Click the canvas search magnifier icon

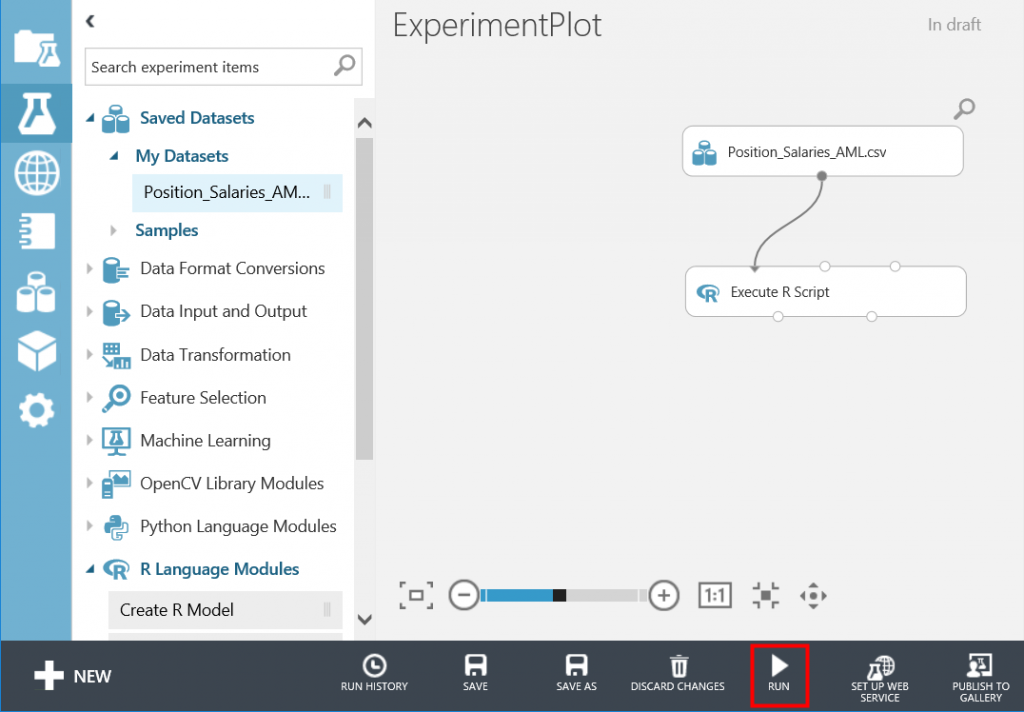964,108
